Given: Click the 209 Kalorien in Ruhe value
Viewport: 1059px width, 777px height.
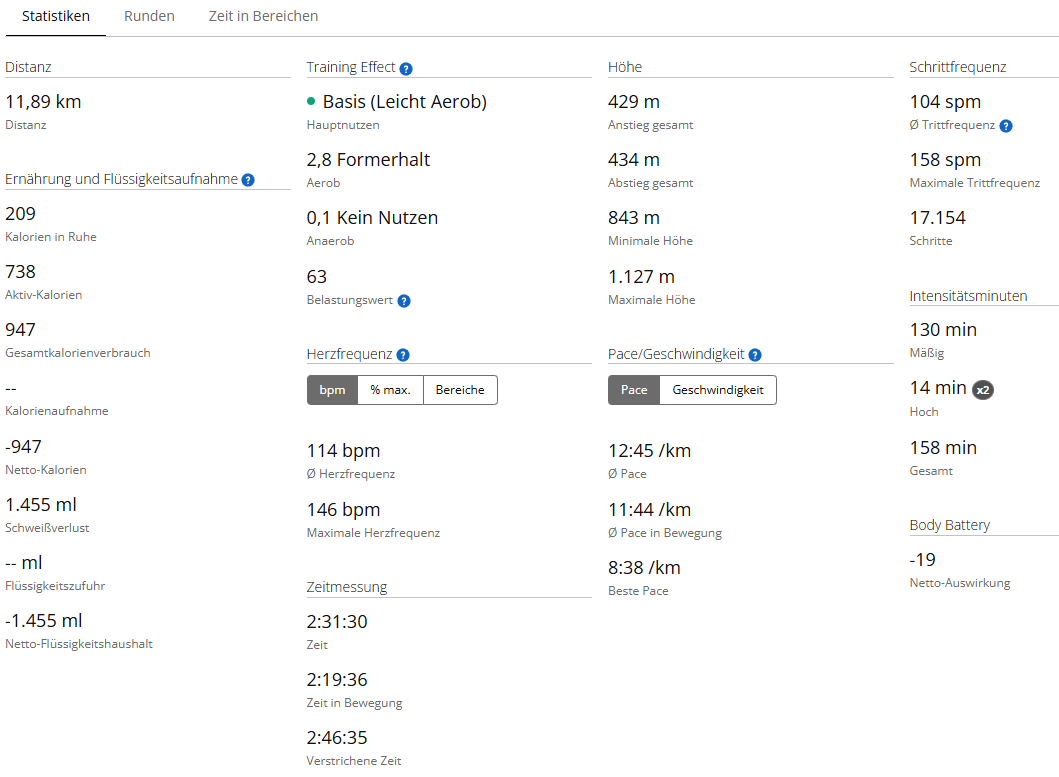Looking at the screenshot, I should click(x=20, y=214).
